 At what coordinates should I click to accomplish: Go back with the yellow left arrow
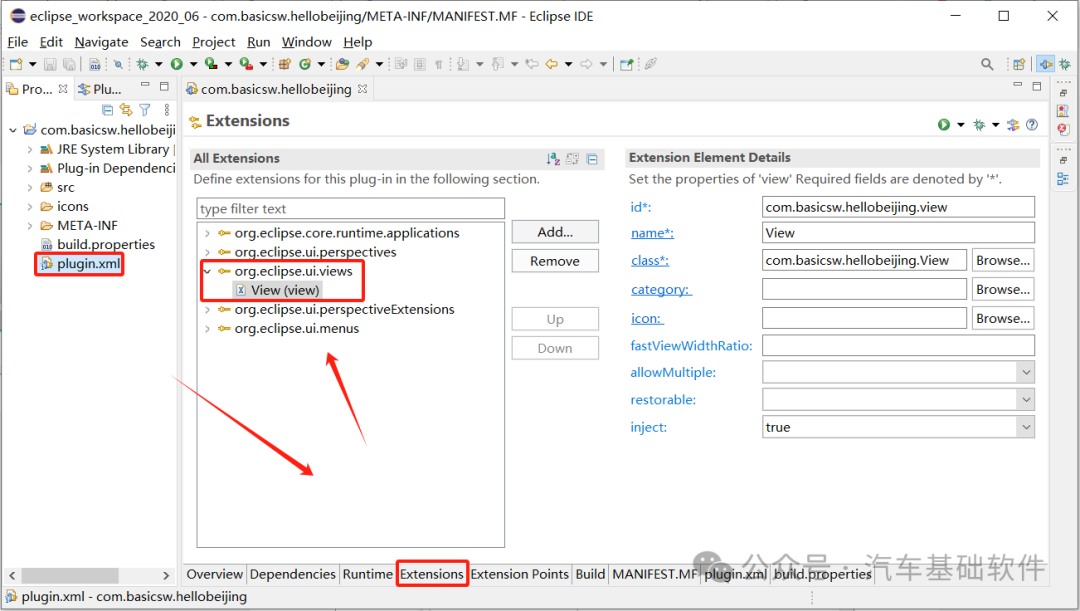(x=551, y=64)
